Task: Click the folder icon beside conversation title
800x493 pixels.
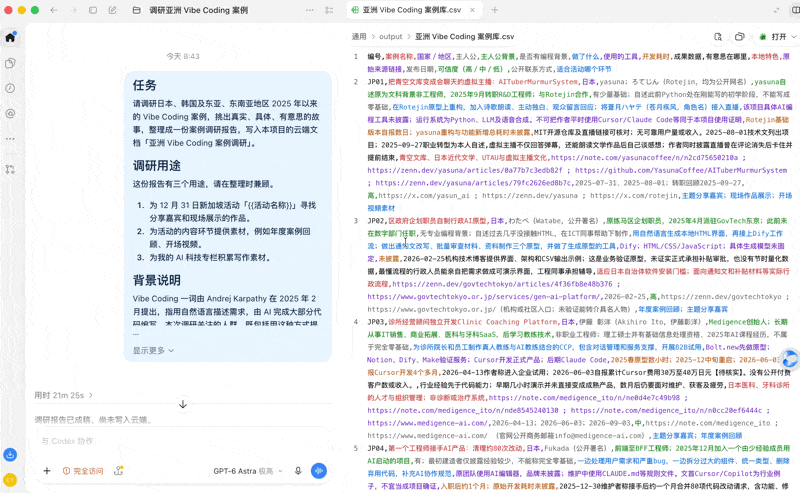Action: coord(137,10)
